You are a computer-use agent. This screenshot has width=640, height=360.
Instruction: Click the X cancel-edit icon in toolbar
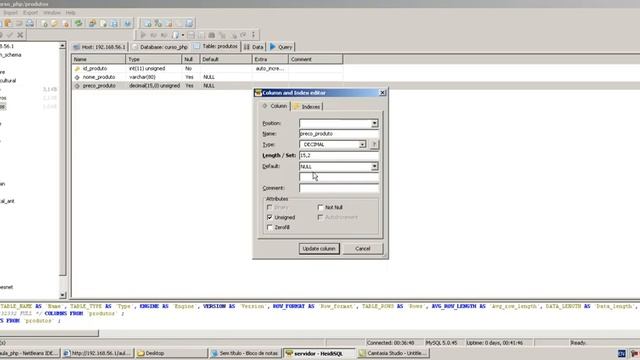point(20,35)
